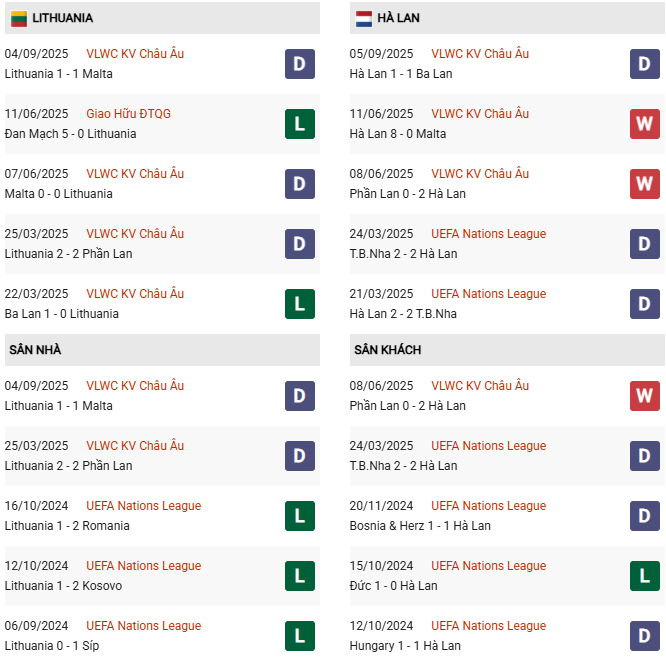
Task: Click the D badge for Hungary 1 - 1 Hà Lan
Action: [x=644, y=636]
